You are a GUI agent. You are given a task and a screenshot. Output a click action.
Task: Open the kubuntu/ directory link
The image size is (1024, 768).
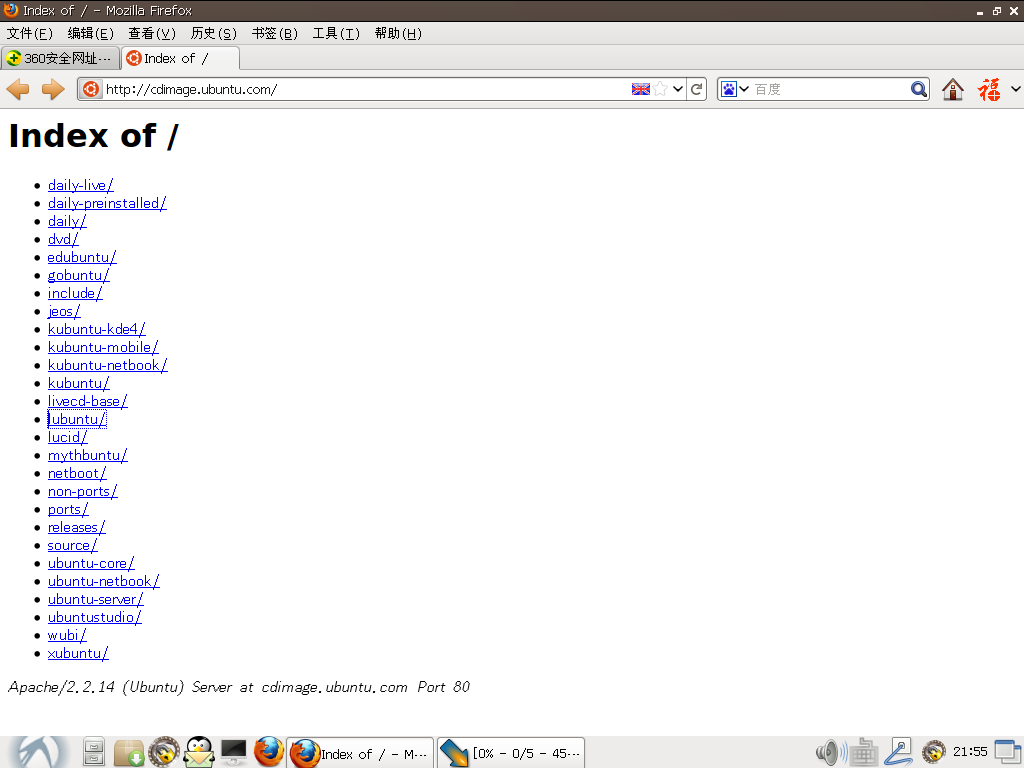click(x=78, y=383)
